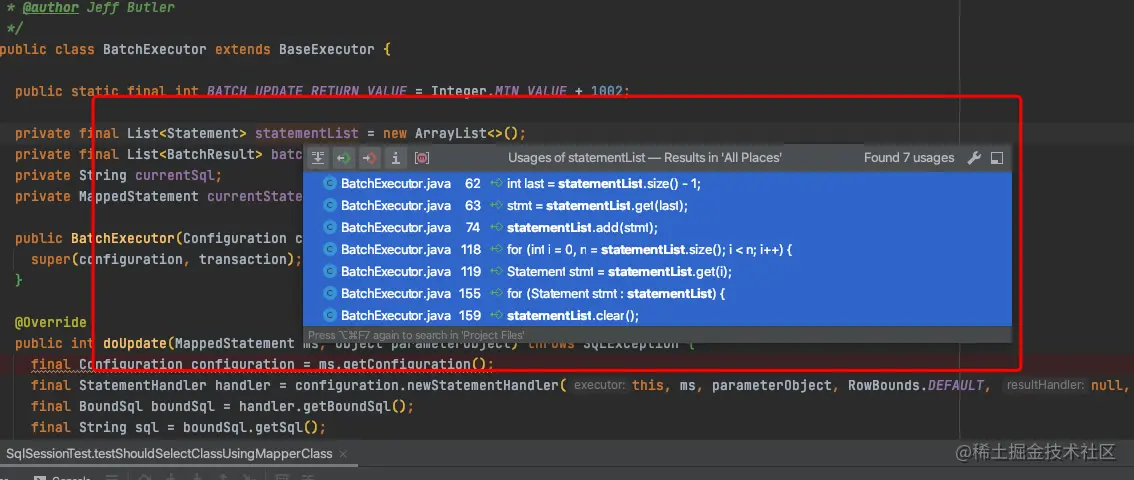The width and height of the screenshot is (1134, 480).
Task: Click 'executor:' parameter hint
Action: (x=600, y=385)
